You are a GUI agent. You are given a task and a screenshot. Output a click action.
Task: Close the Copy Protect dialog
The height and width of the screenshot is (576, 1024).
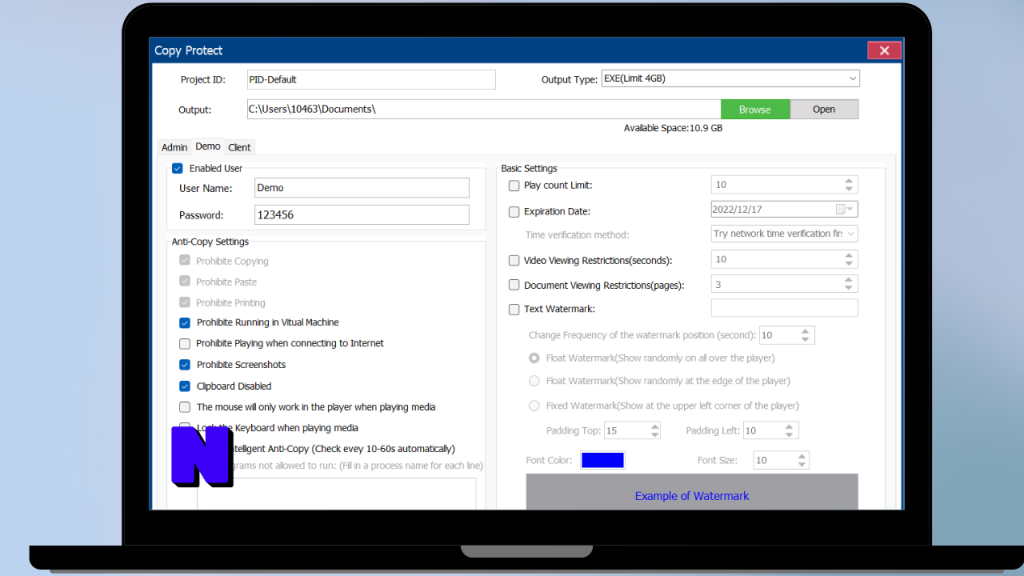[x=884, y=50]
